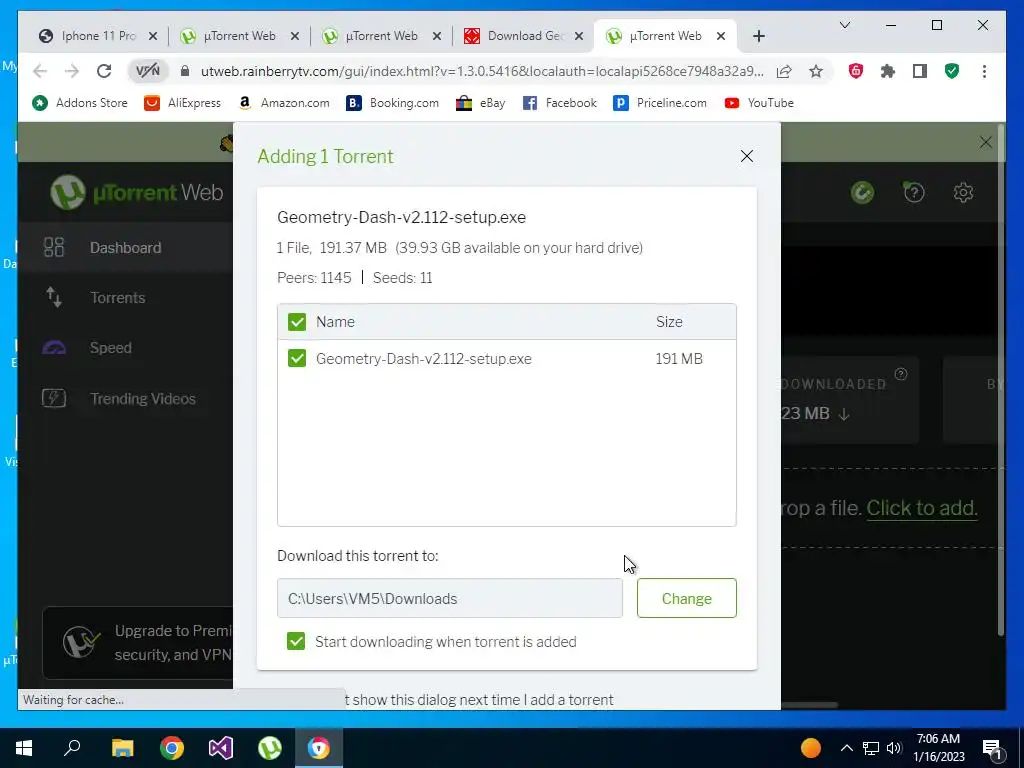The width and height of the screenshot is (1024, 768).
Task: Open the Priceline.com bookmark
Action: (x=660, y=103)
